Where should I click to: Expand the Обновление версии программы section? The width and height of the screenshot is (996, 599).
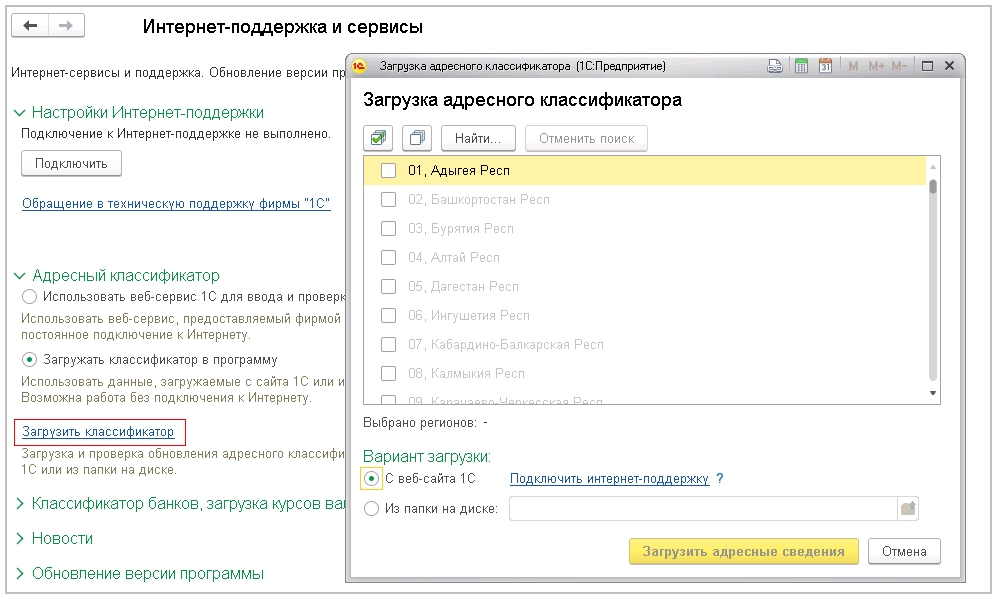(20, 575)
